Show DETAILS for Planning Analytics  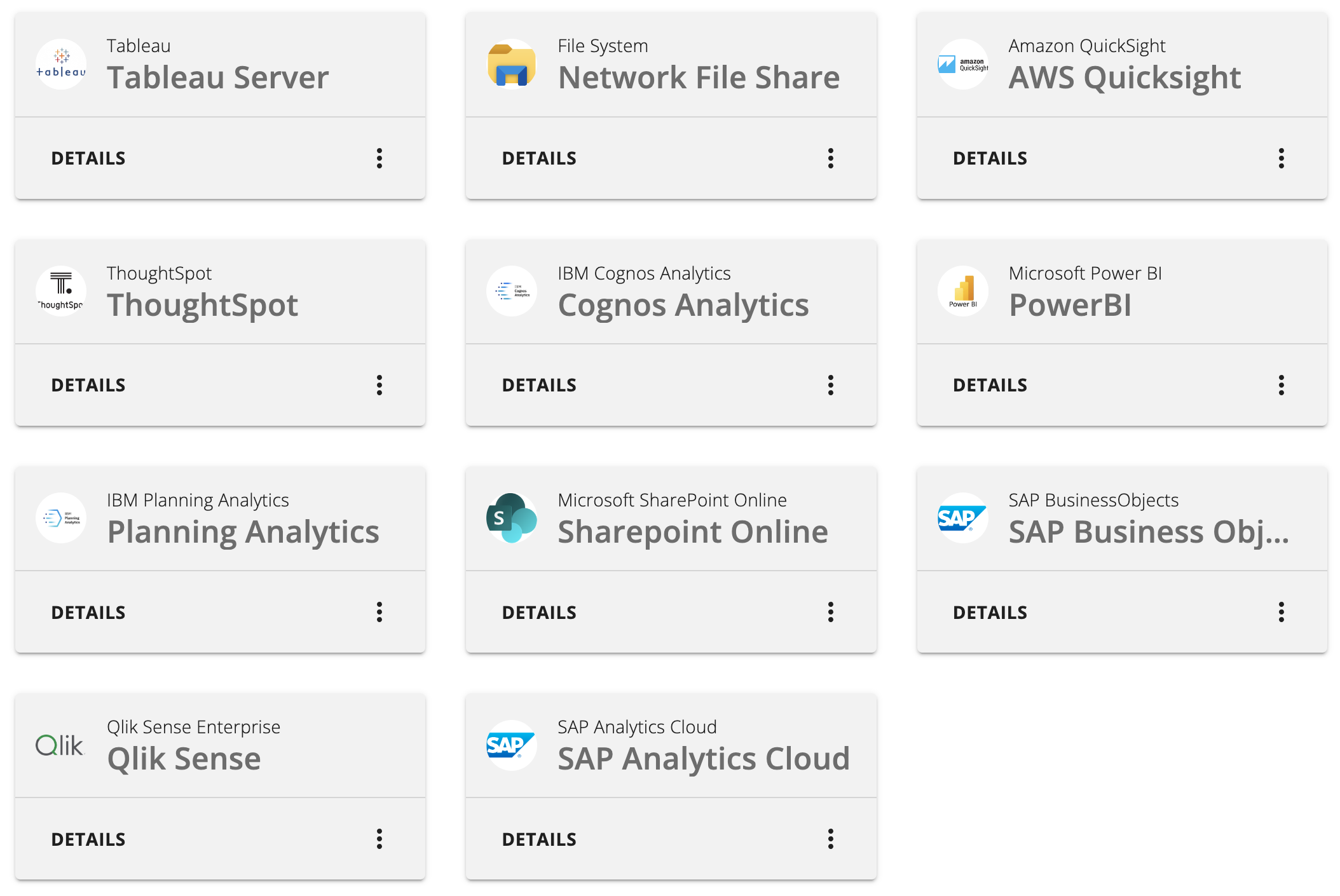pos(88,613)
